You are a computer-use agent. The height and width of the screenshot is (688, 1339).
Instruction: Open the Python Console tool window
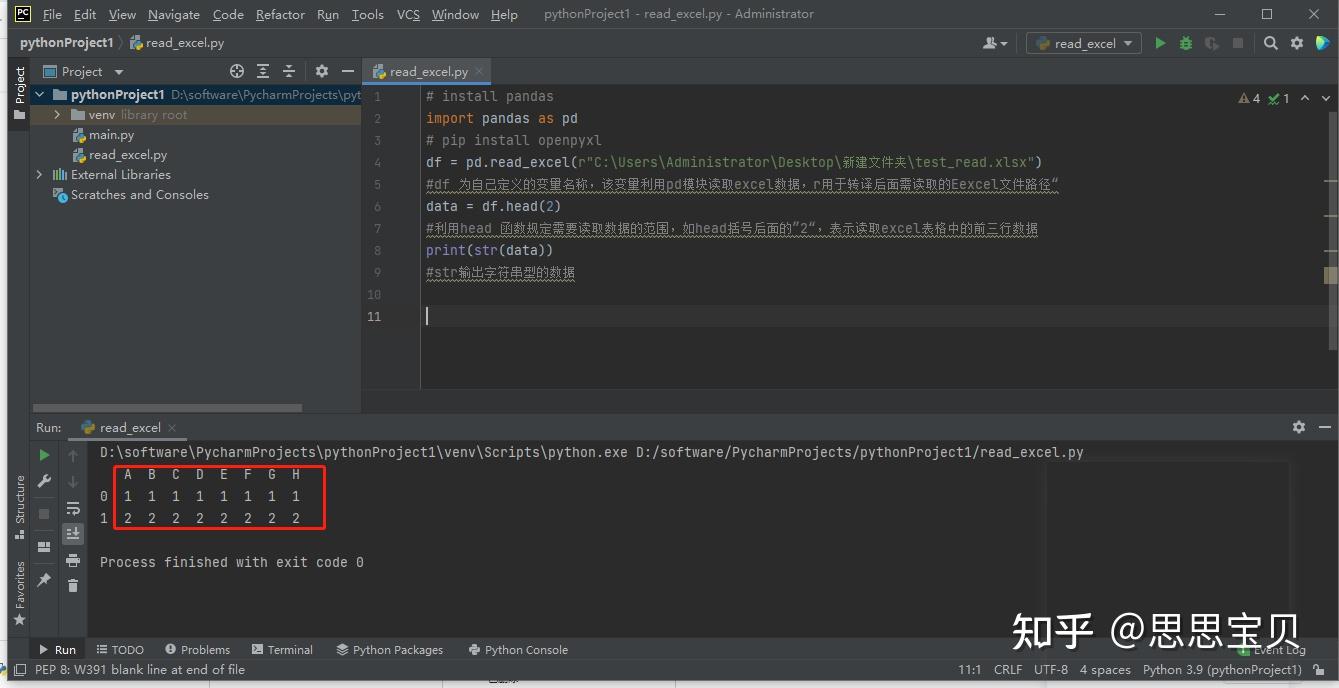[518, 650]
